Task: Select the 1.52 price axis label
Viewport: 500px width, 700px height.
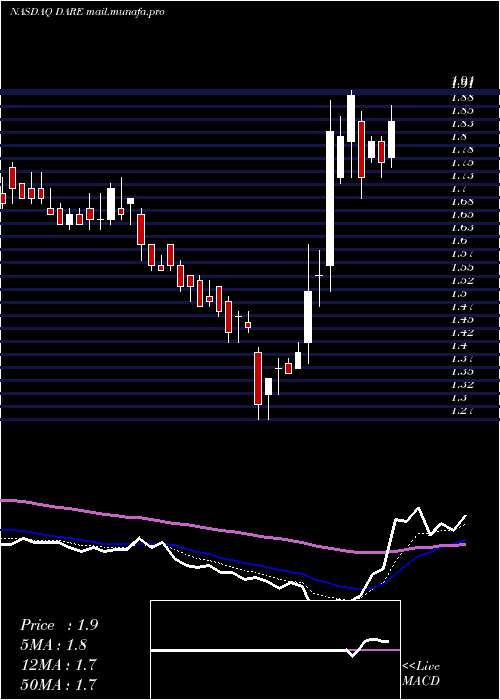Action: coord(462,280)
